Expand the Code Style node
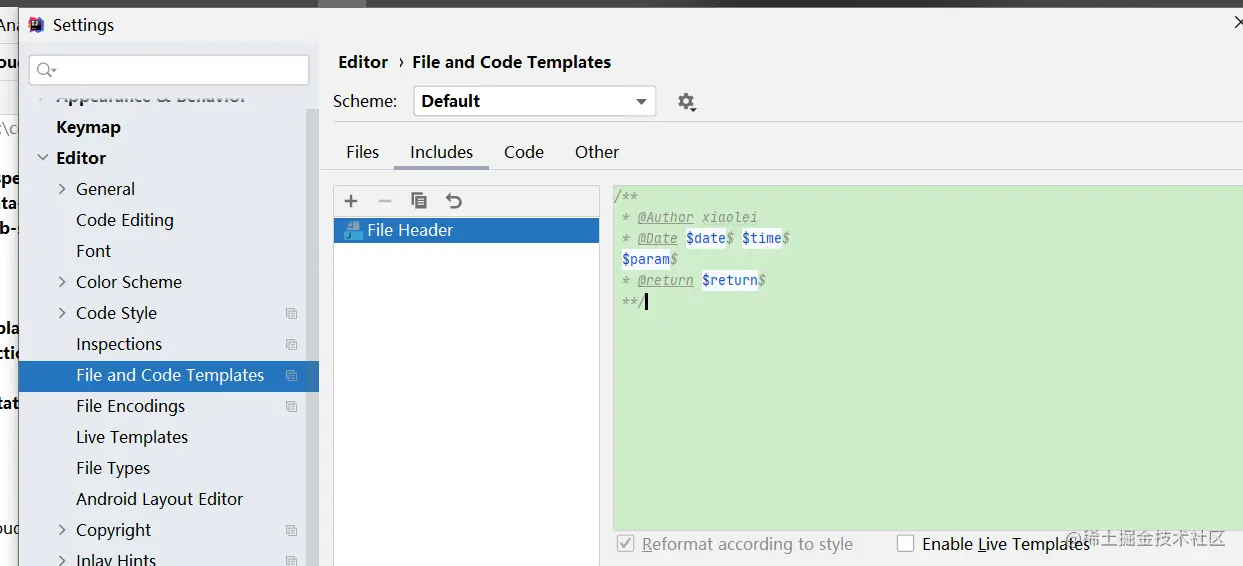1243x566 pixels. pos(63,313)
